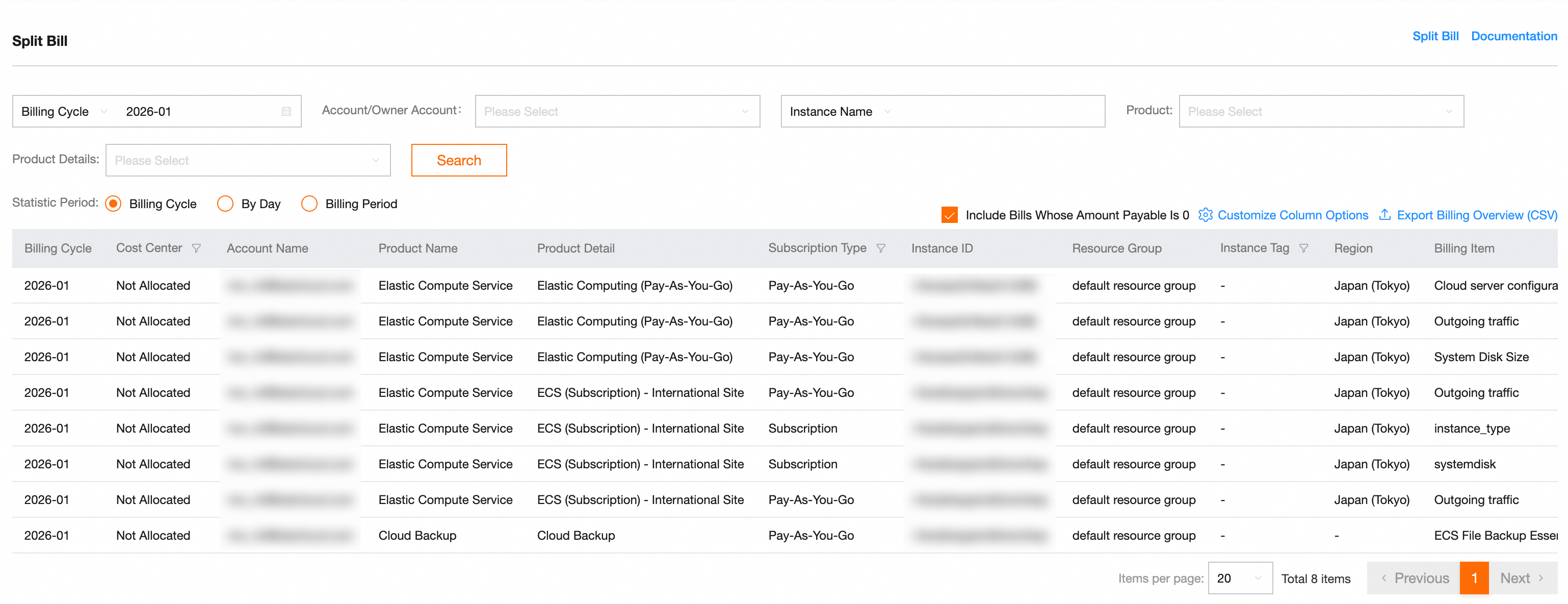Click the calendar icon in Billing Cycle field
1568x604 pixels.
pos(286,111)
